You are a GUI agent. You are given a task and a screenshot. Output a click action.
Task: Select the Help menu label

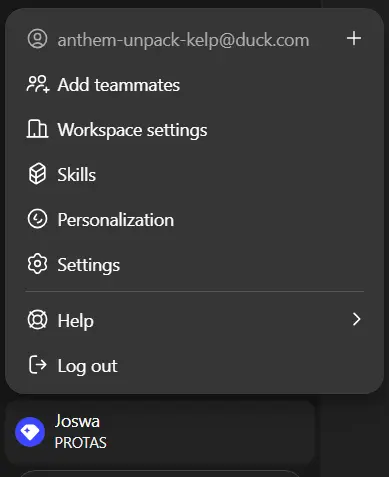point(76,321)
